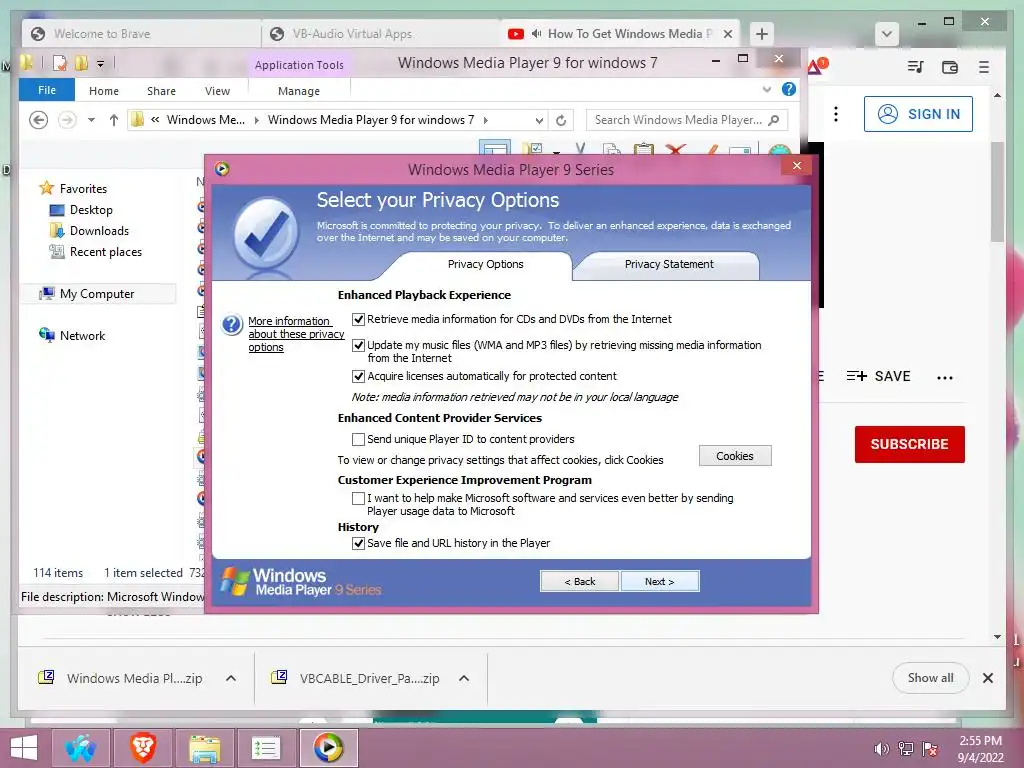Open File Explorer taskbar icon
Screen dimensions: 1024x768
(x=204, y=748)
